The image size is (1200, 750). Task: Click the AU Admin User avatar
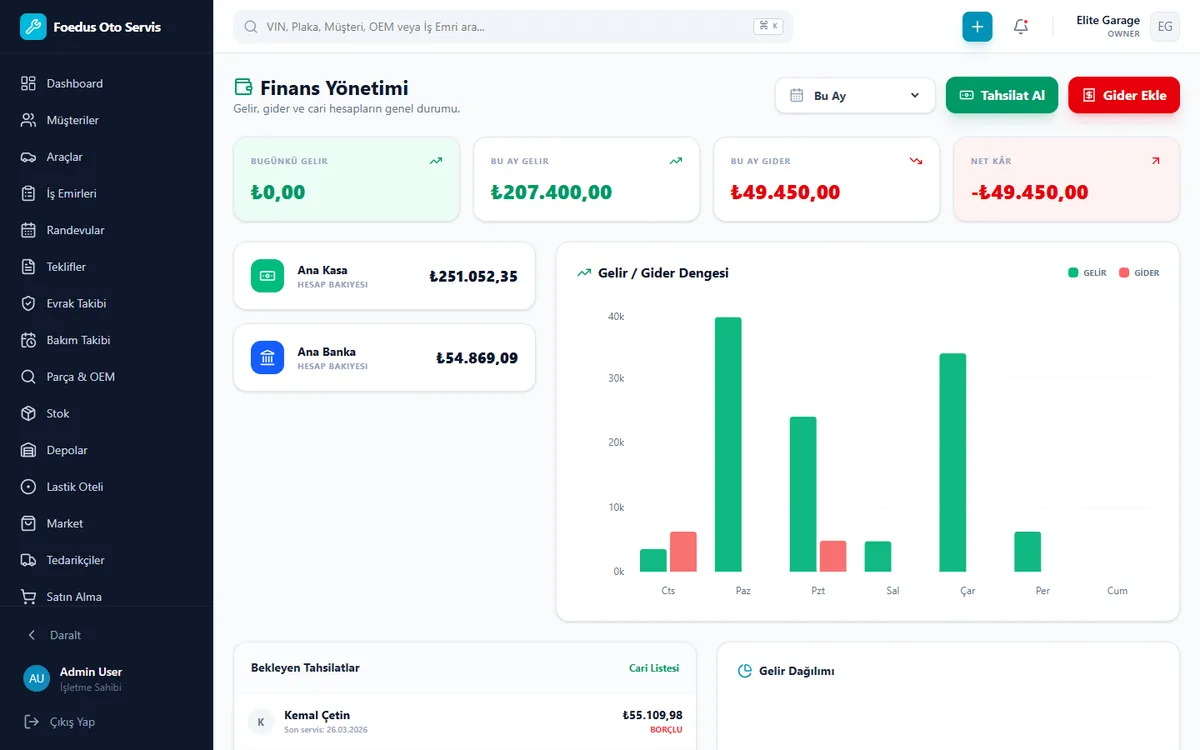point(37,678)
